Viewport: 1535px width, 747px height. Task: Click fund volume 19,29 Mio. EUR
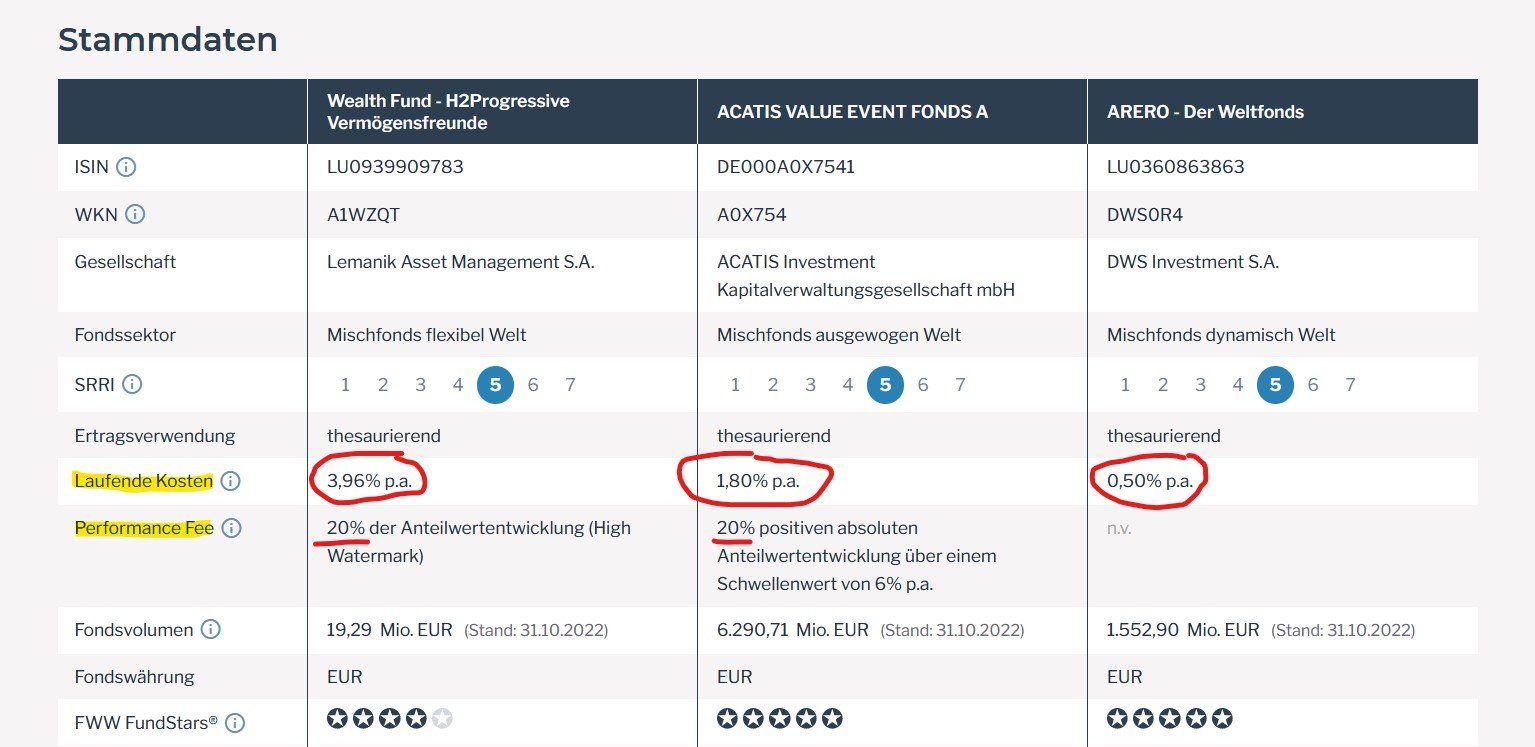pos(389,630)
